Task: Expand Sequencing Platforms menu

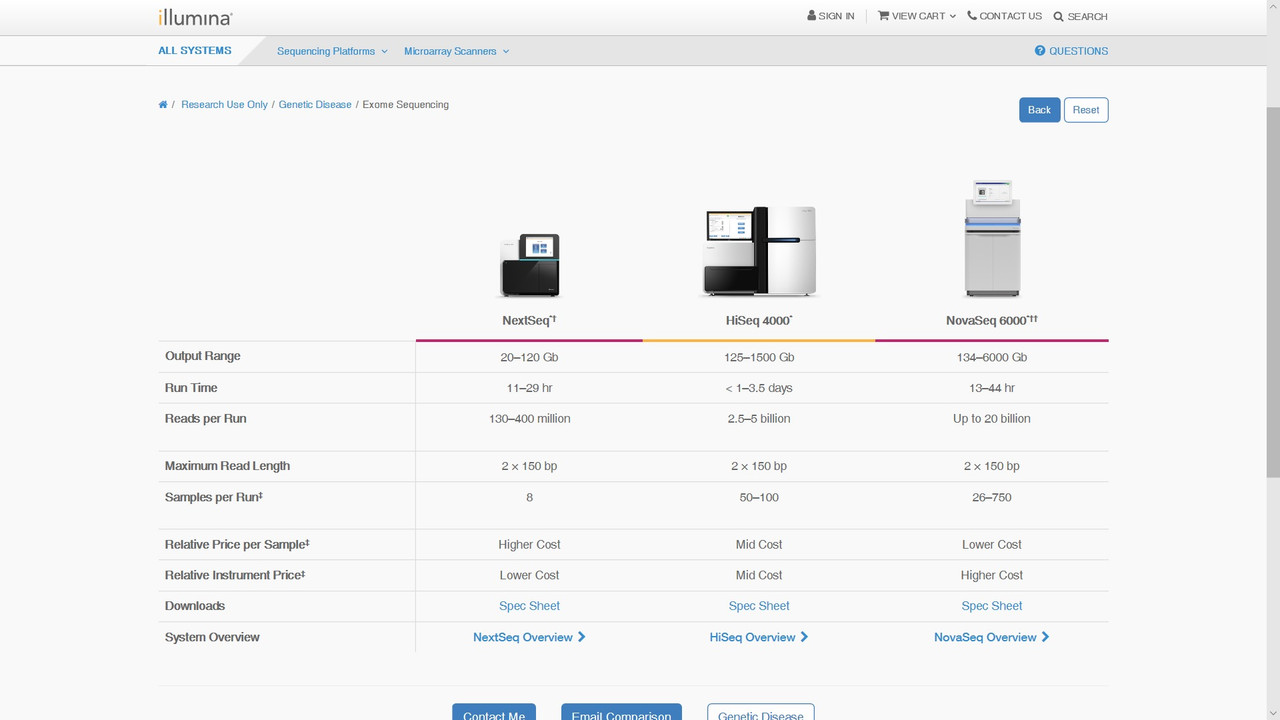Action: click(332, 51)
